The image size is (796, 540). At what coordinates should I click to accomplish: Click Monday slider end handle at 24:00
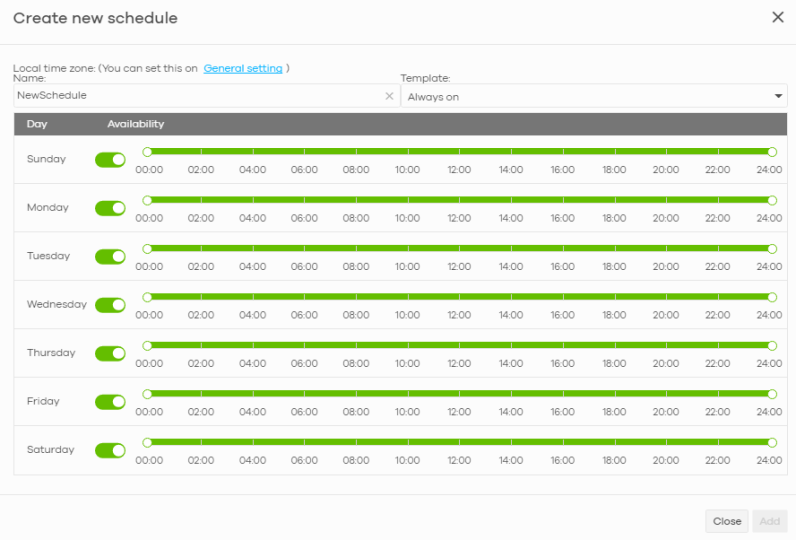click(x=772, y=200)
